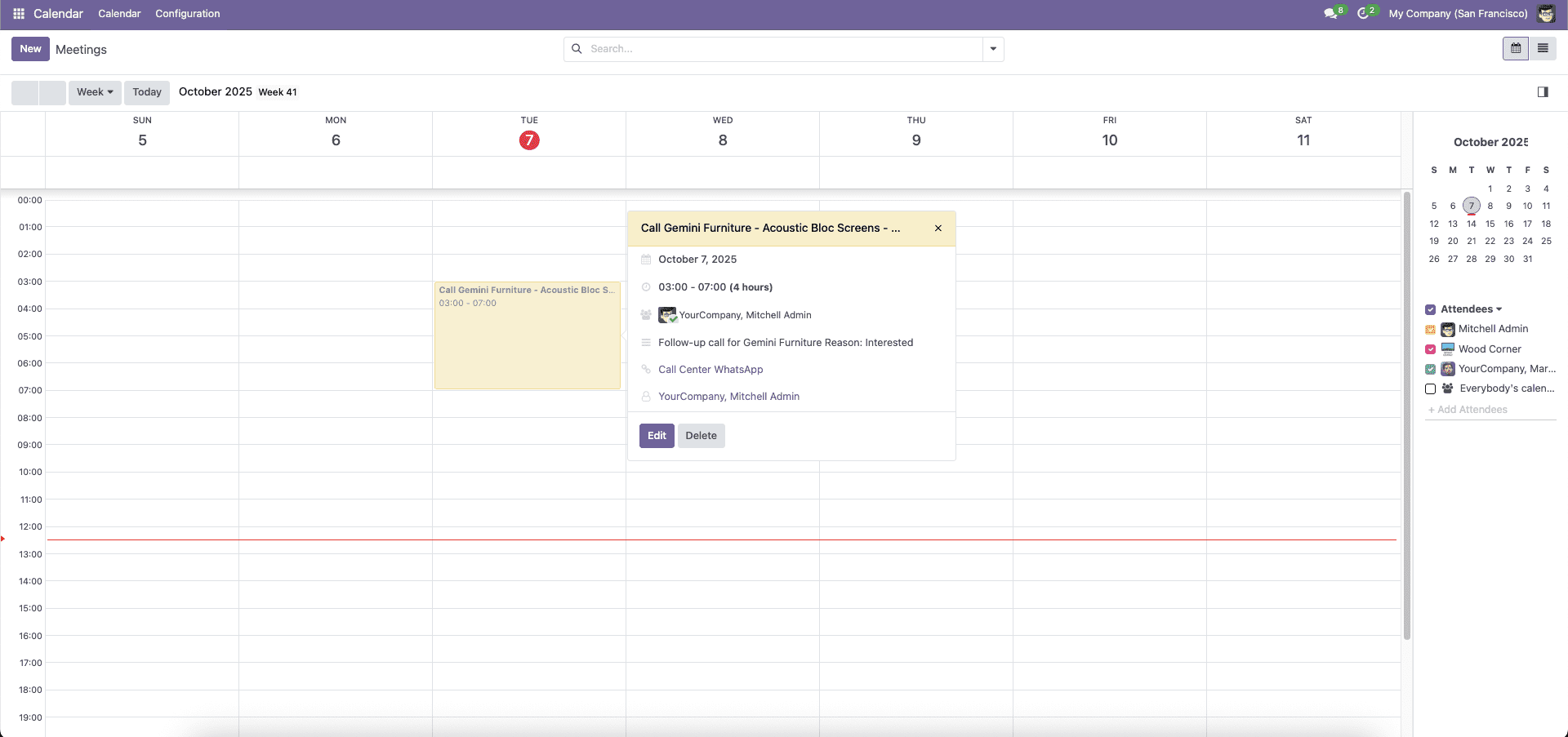1568x737 pixels.
Task: Open the chat messages icon with badge 8
Action: [x=1334, y=13]
